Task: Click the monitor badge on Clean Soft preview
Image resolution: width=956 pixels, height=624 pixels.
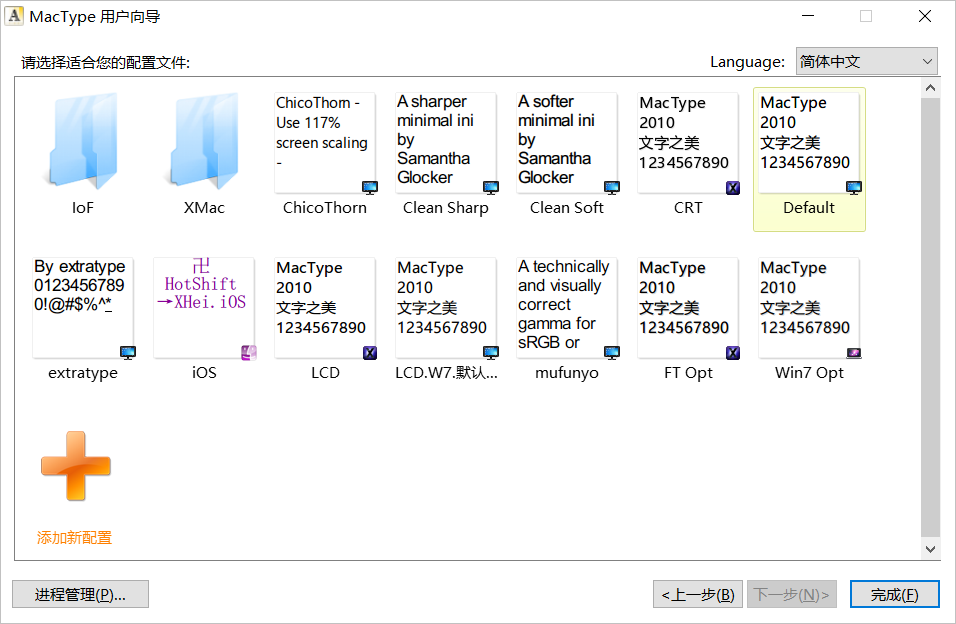Action: pos(612,187)
